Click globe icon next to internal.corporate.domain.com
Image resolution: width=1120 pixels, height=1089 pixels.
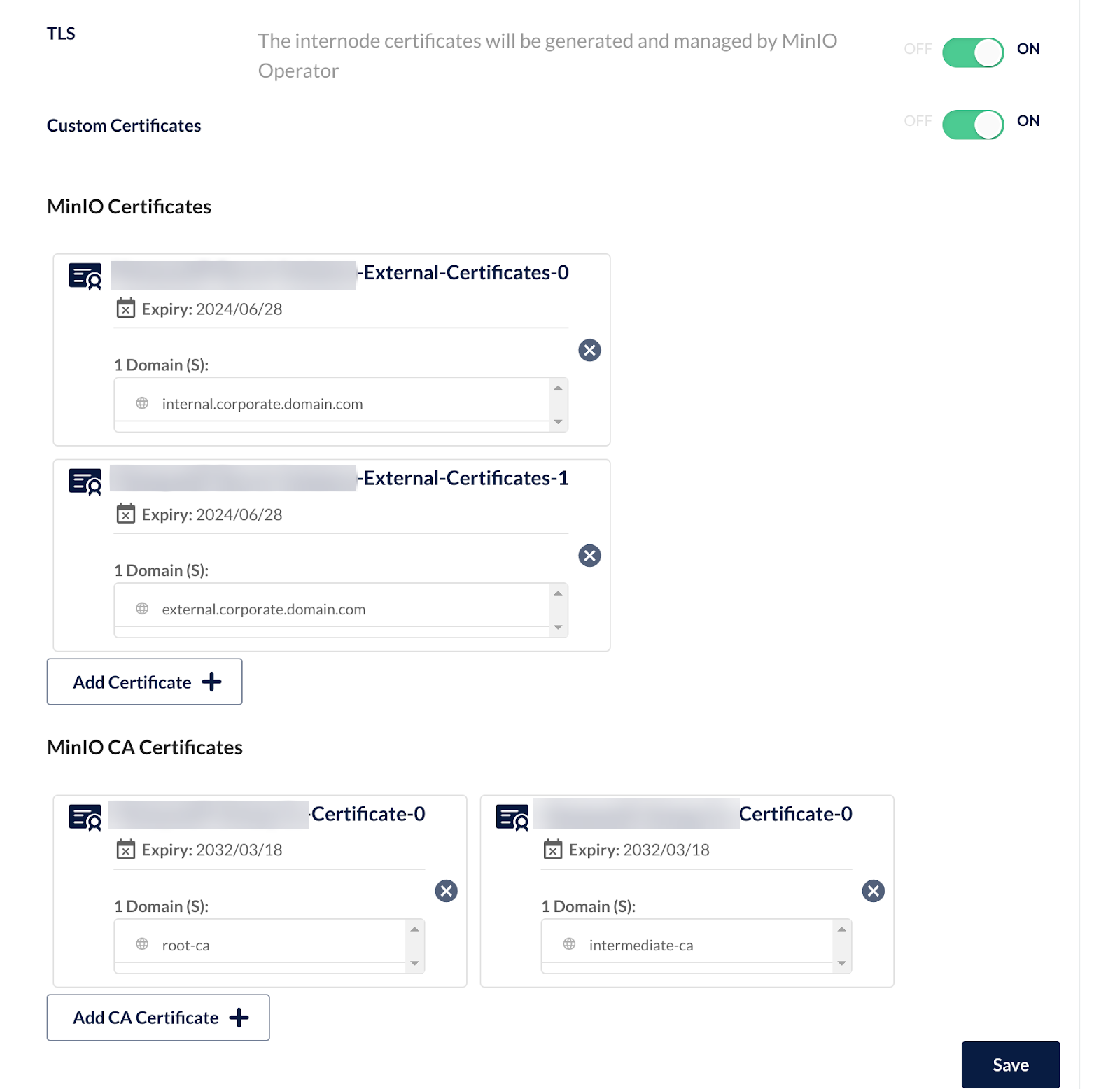(142, 403)
